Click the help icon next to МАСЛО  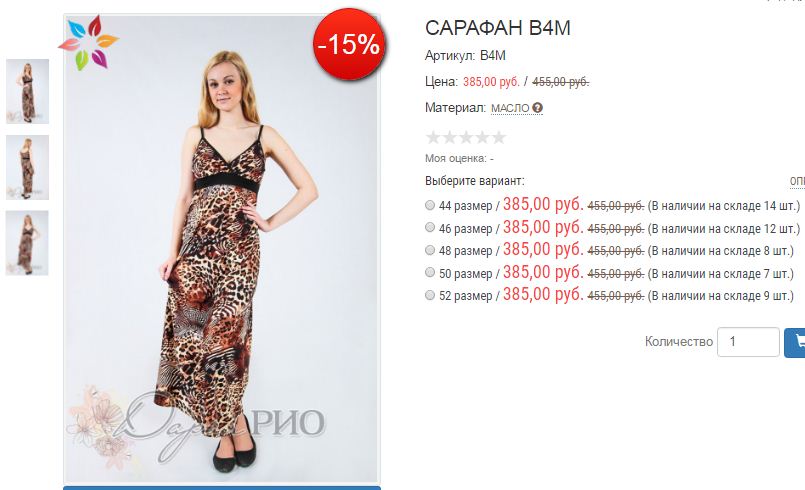538,108
